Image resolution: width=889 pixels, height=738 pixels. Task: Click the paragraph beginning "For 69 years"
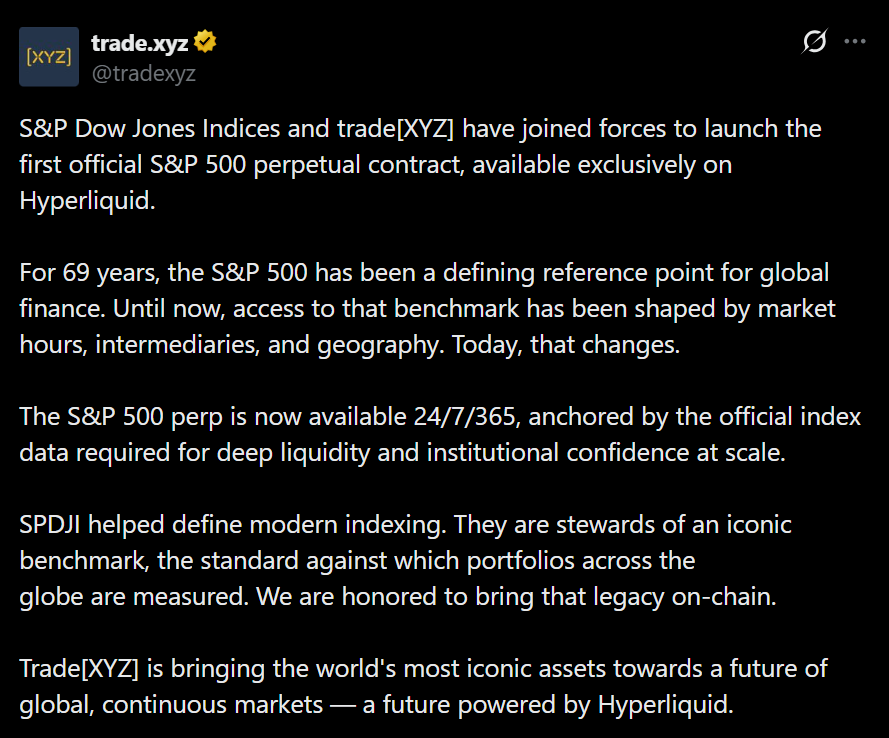420,308
